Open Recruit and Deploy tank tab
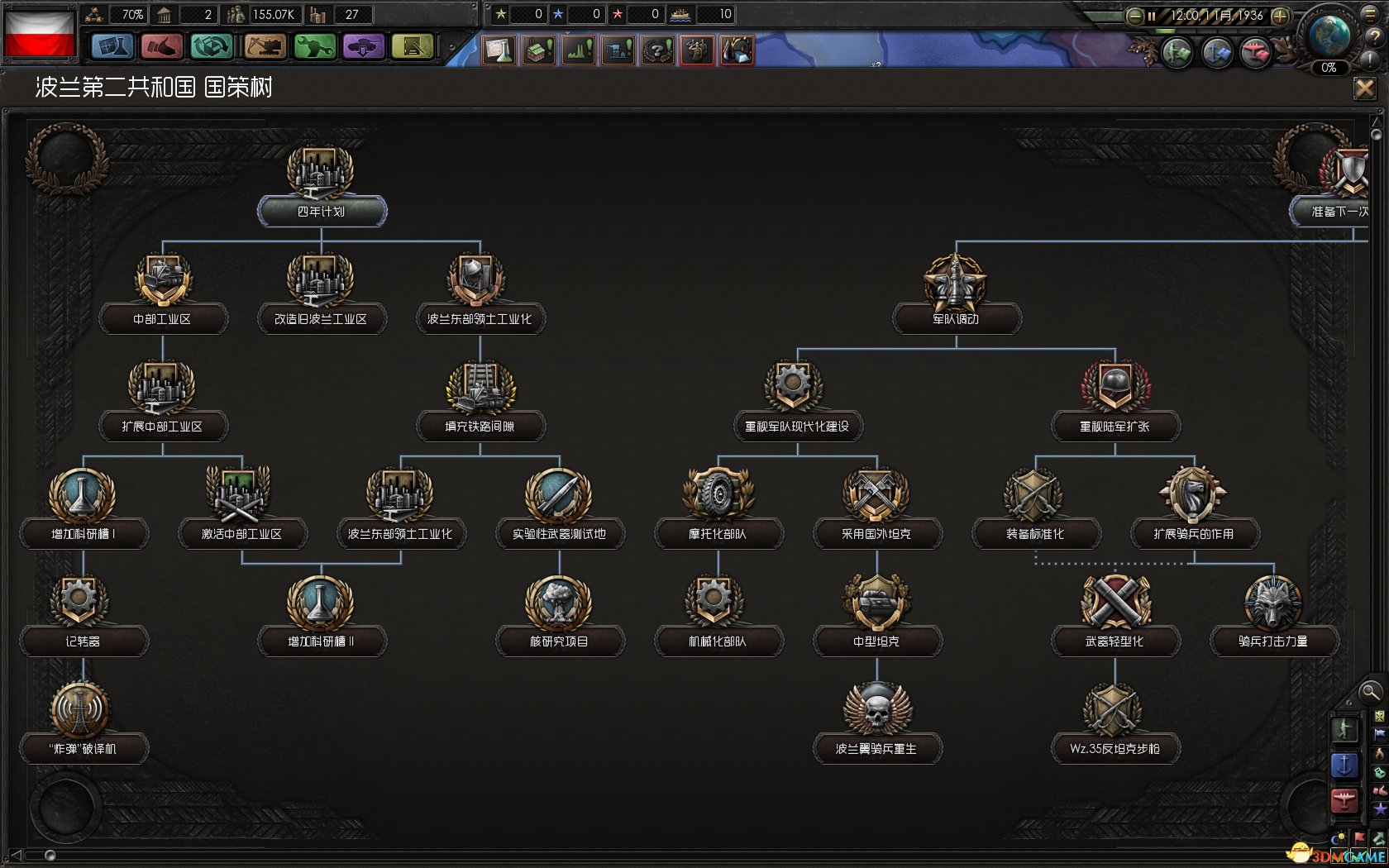 (x=364, y=46)
